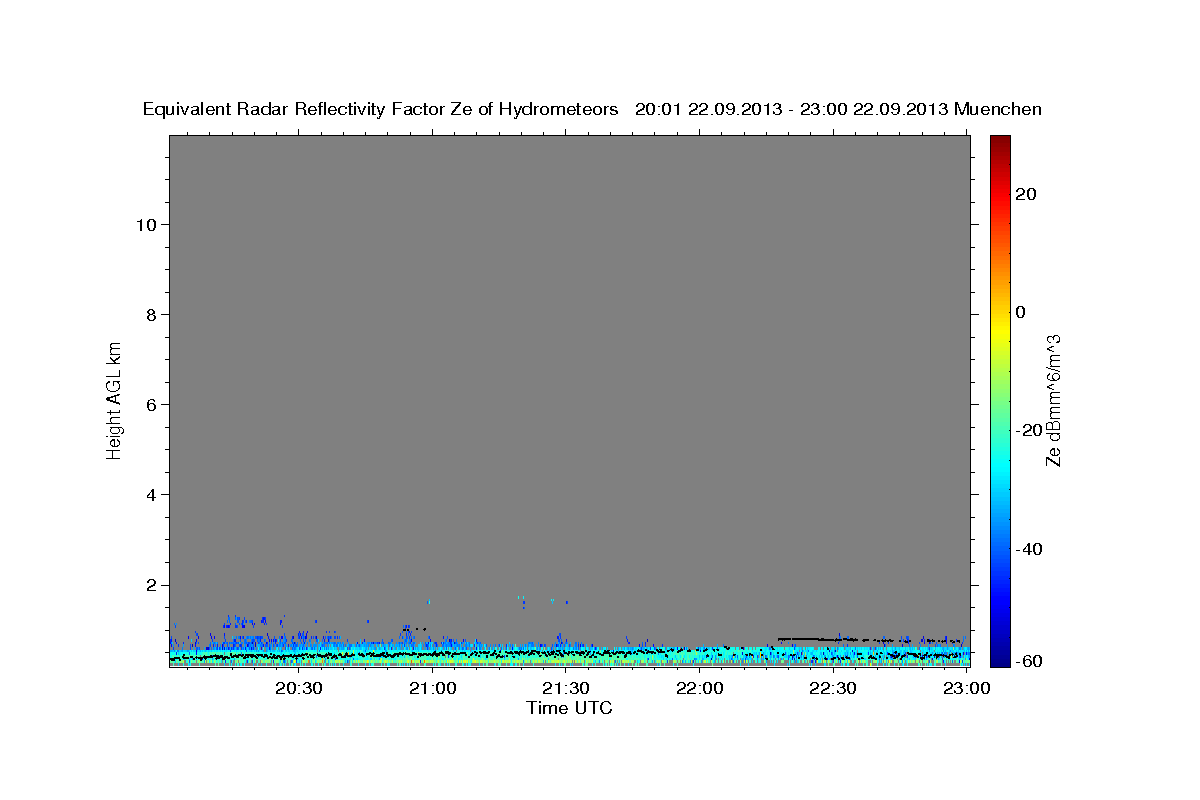Click the height tick label '6'

click(x=150, y=404)
